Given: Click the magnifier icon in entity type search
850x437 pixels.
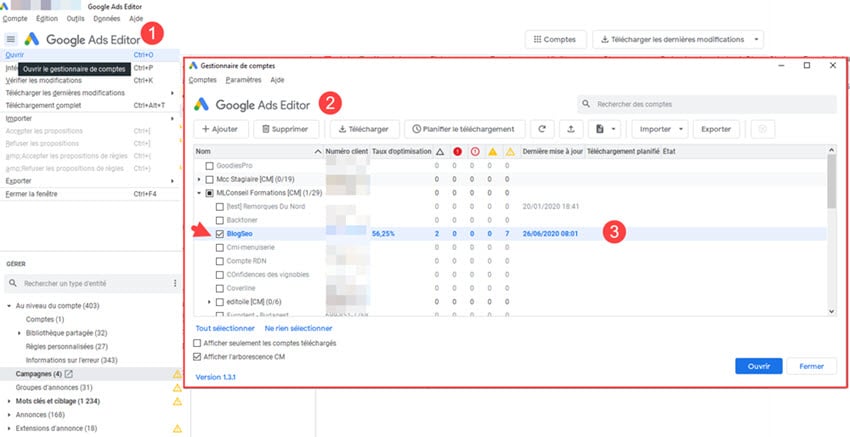Looking at the screenshot, I should [13, 284].
